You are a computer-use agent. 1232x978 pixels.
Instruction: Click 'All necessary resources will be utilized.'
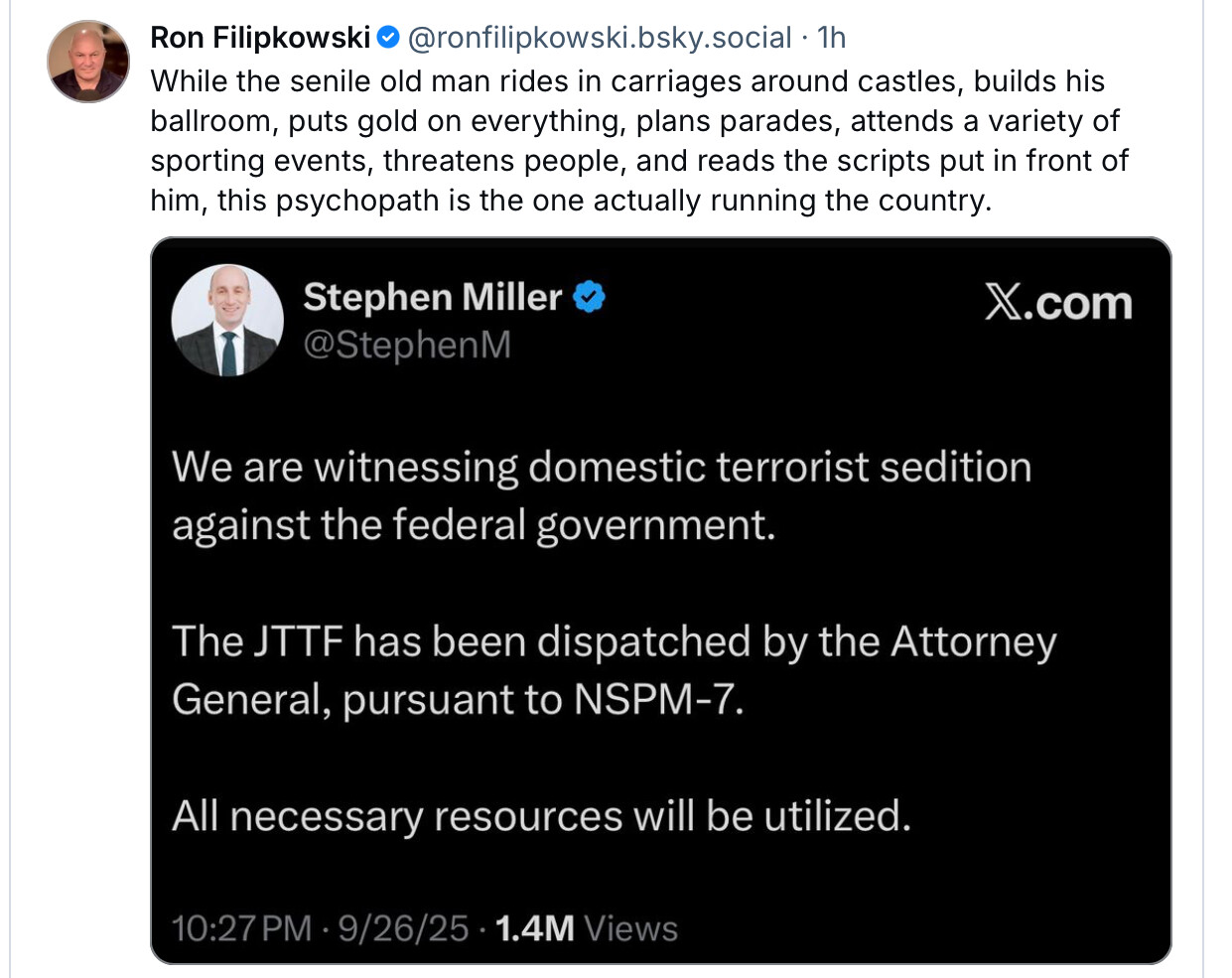pos(541,816)
